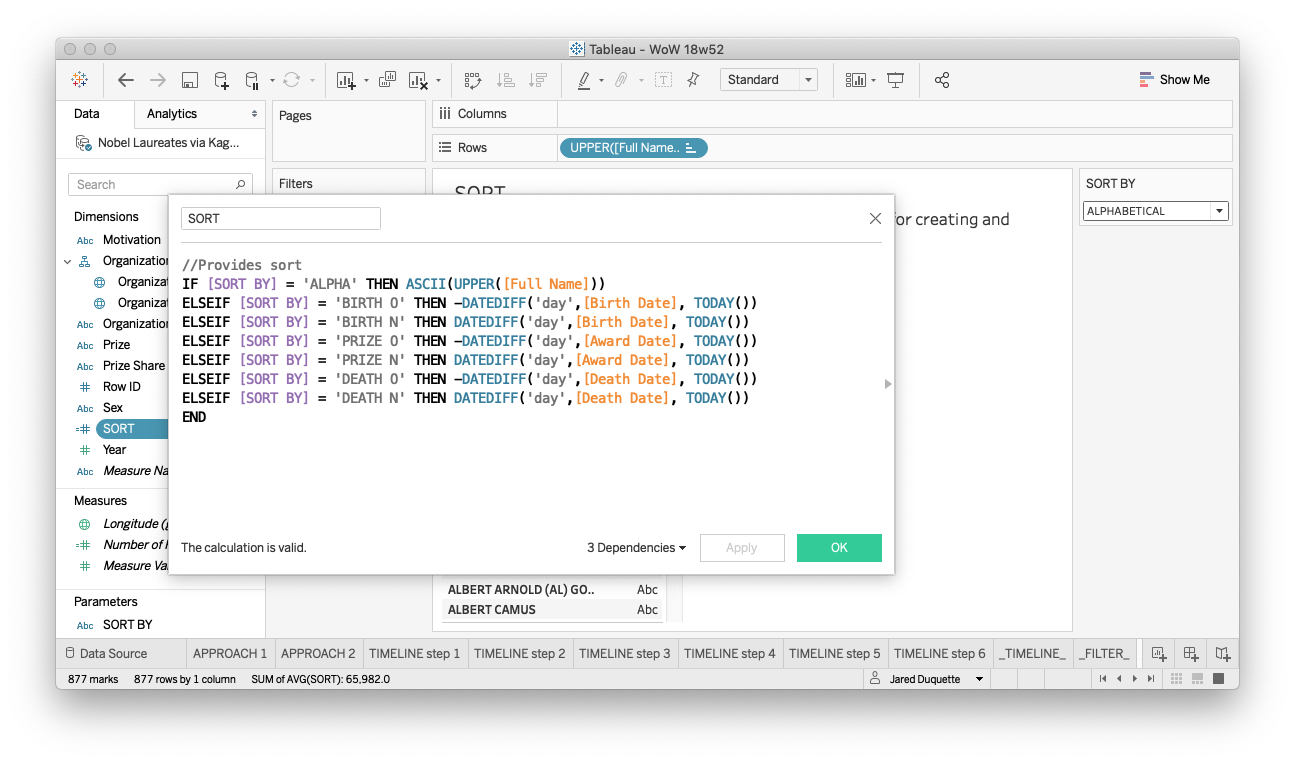Sort descending from the toolbar

click(538, 80)
